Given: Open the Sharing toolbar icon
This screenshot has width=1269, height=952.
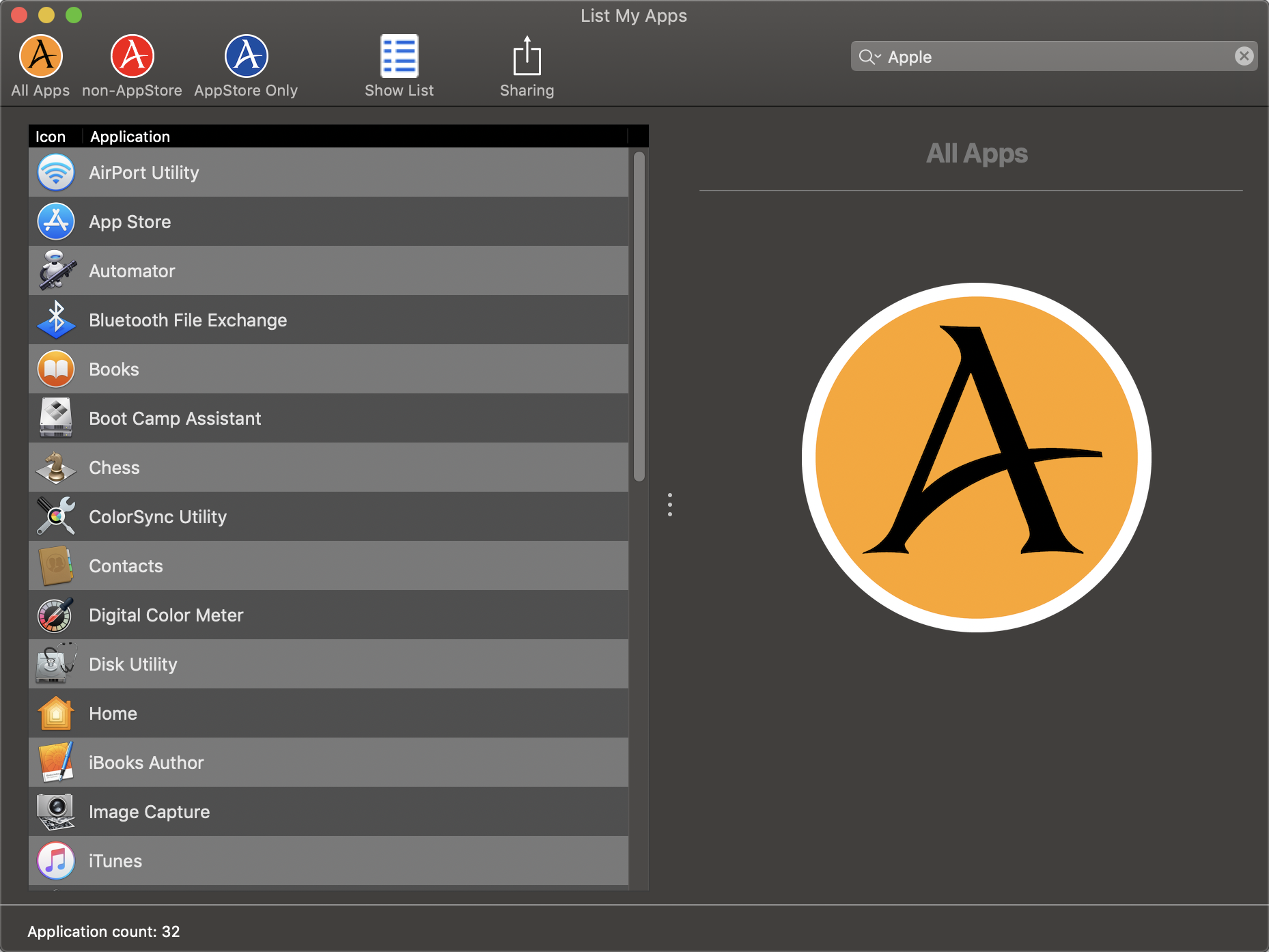Looking at the screenshot, I should coord(527,56).
